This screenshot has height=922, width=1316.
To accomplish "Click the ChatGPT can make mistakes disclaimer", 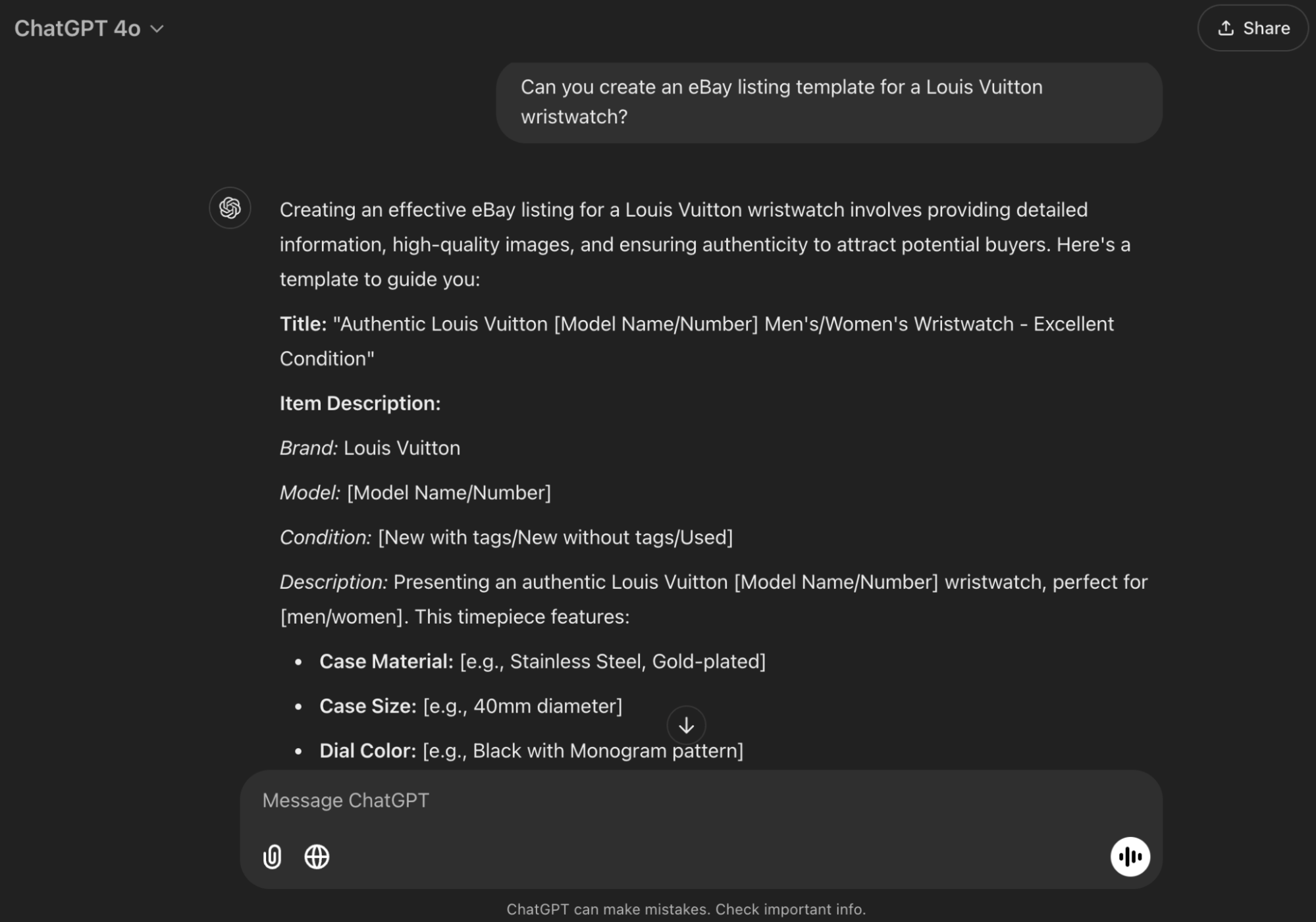I will (x=686, y=909).
